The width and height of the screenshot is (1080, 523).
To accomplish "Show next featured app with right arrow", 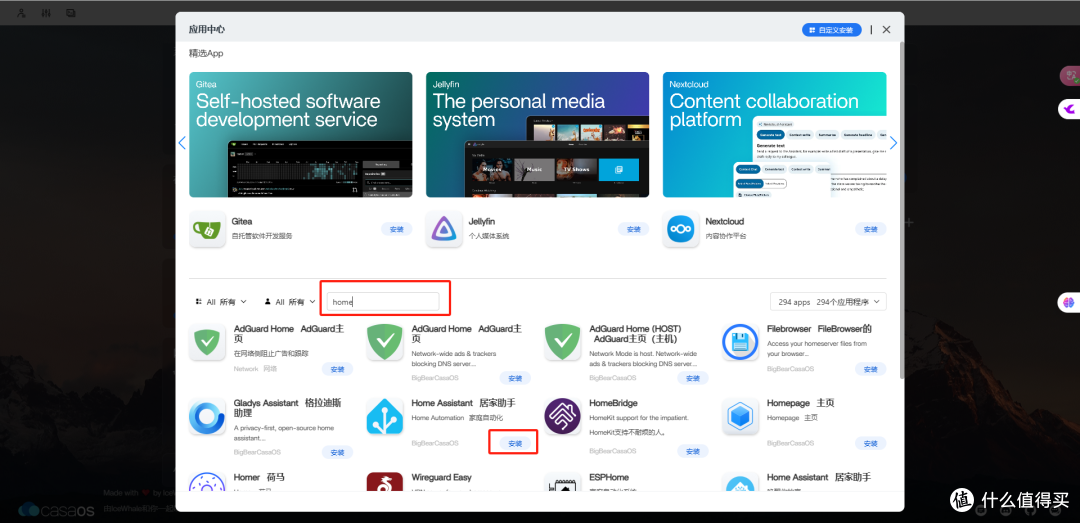I will (893, 143).
